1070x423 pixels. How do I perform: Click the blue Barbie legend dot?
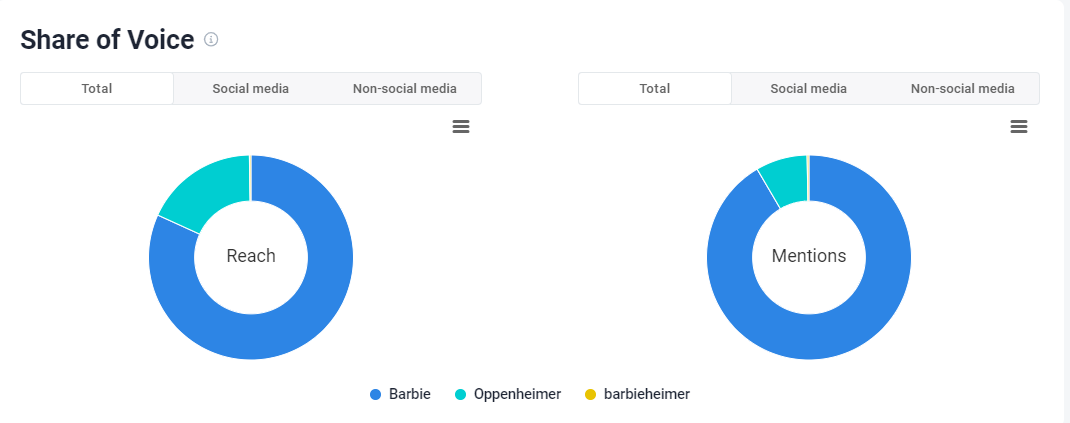(376, 394)
